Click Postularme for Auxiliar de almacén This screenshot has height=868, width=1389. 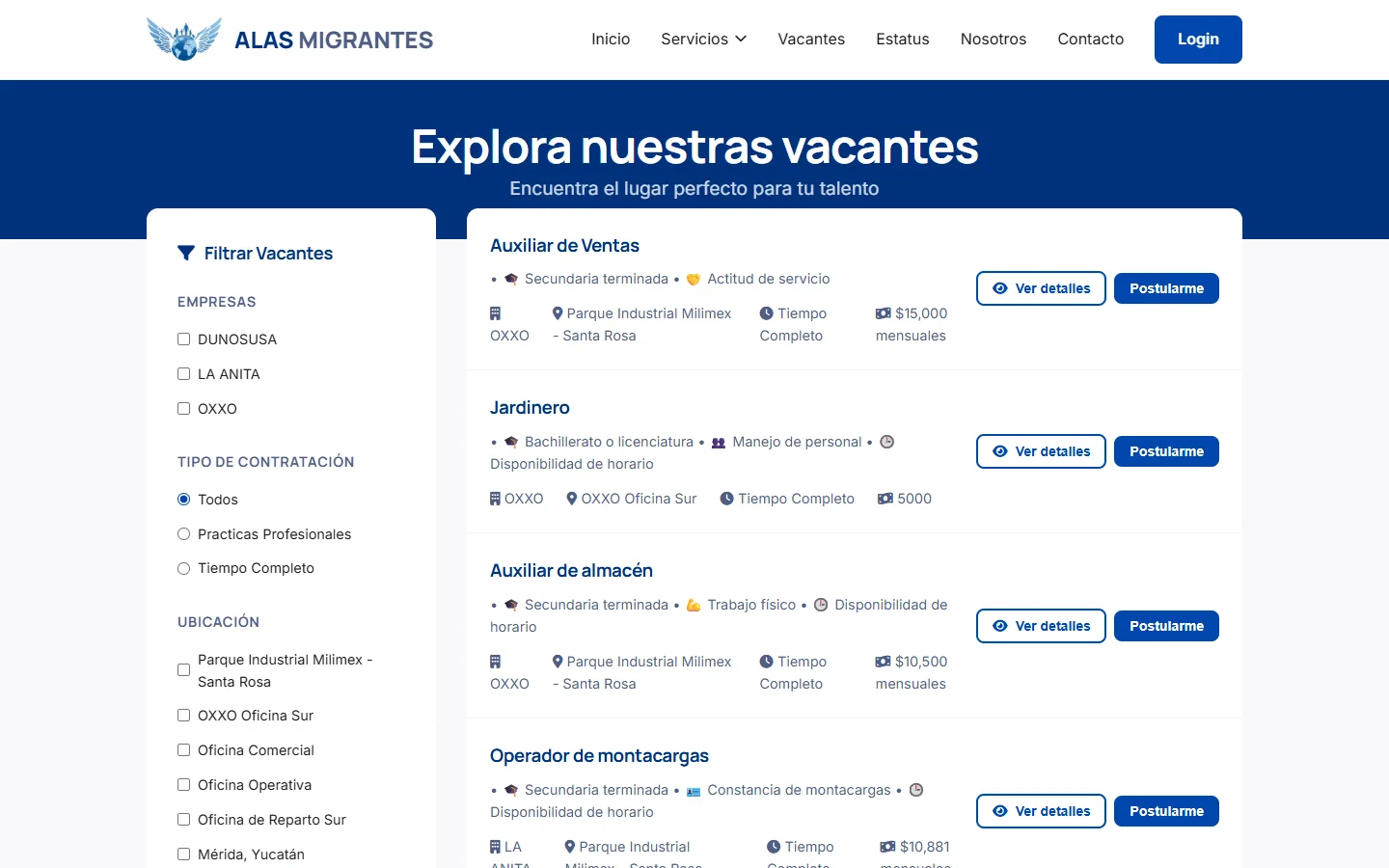(1166, 626)
